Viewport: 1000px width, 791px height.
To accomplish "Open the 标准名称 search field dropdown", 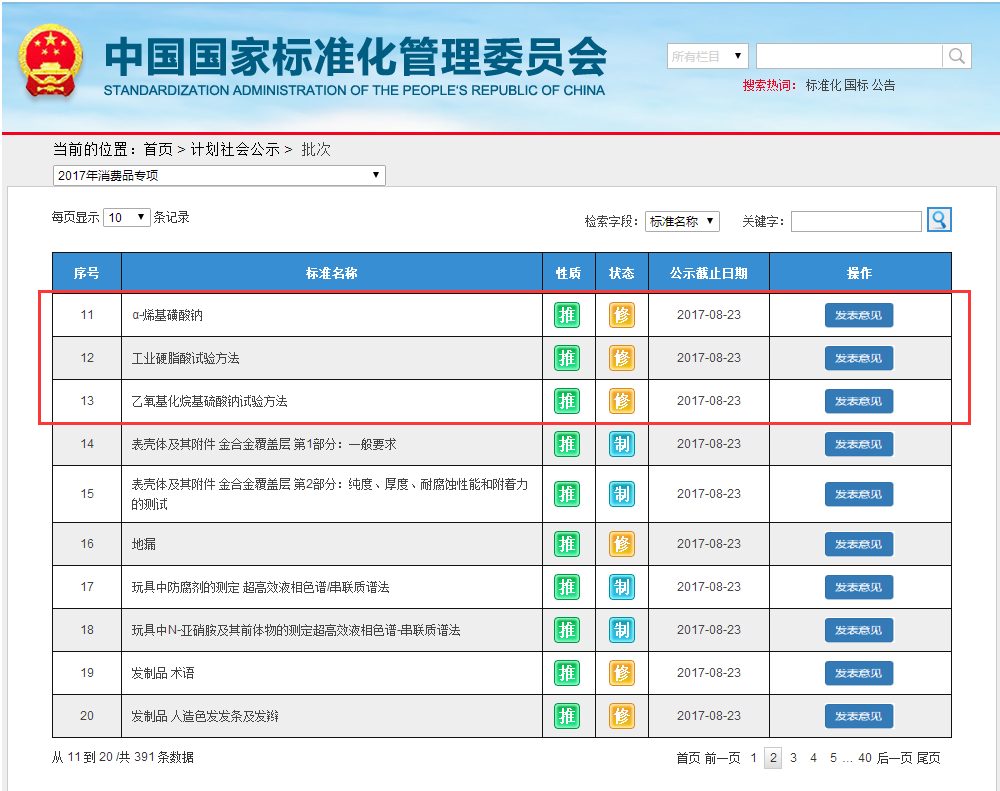I will click(682, 221).
